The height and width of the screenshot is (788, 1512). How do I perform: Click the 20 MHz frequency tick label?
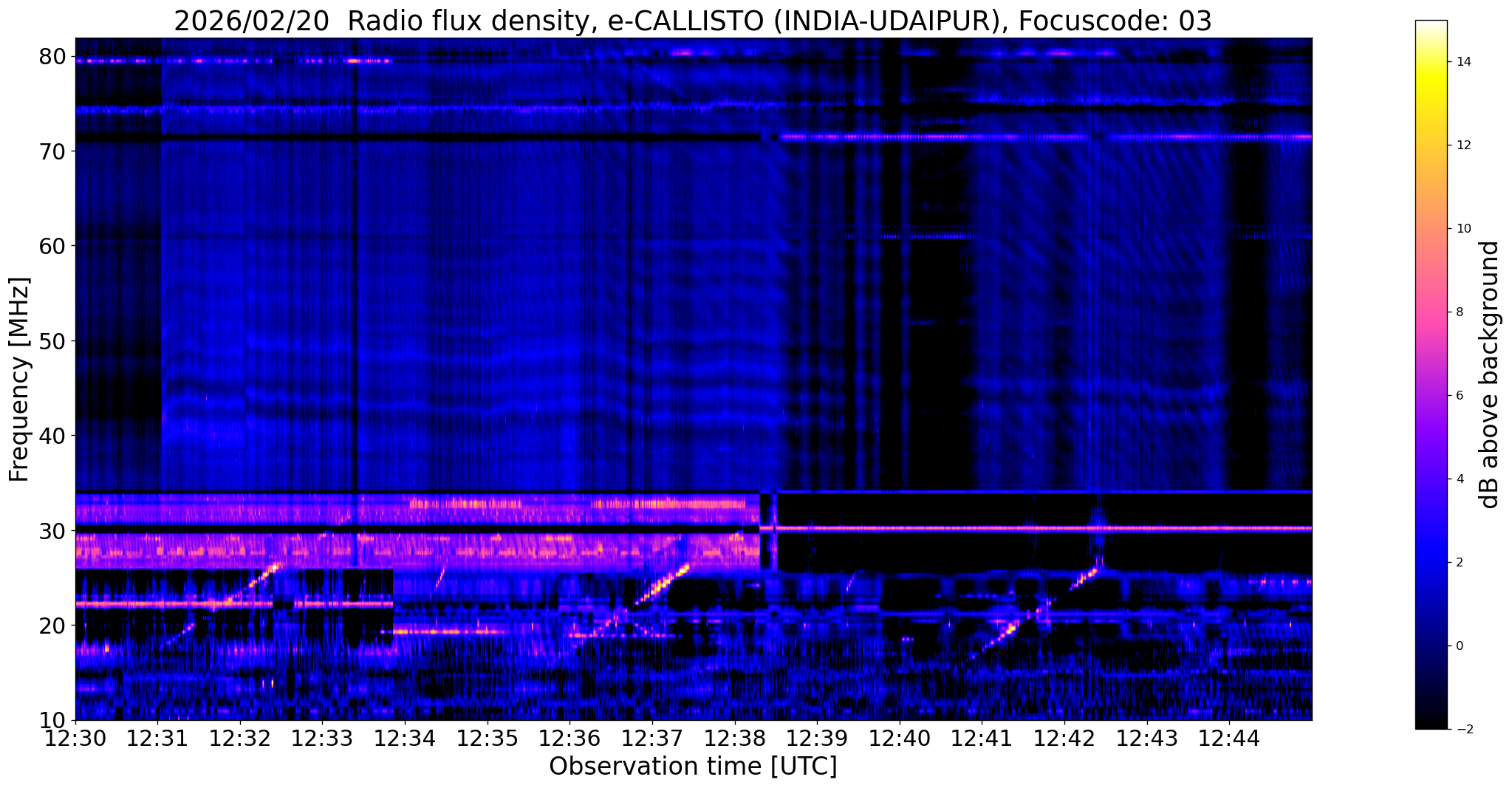click(x=52, y=626)
